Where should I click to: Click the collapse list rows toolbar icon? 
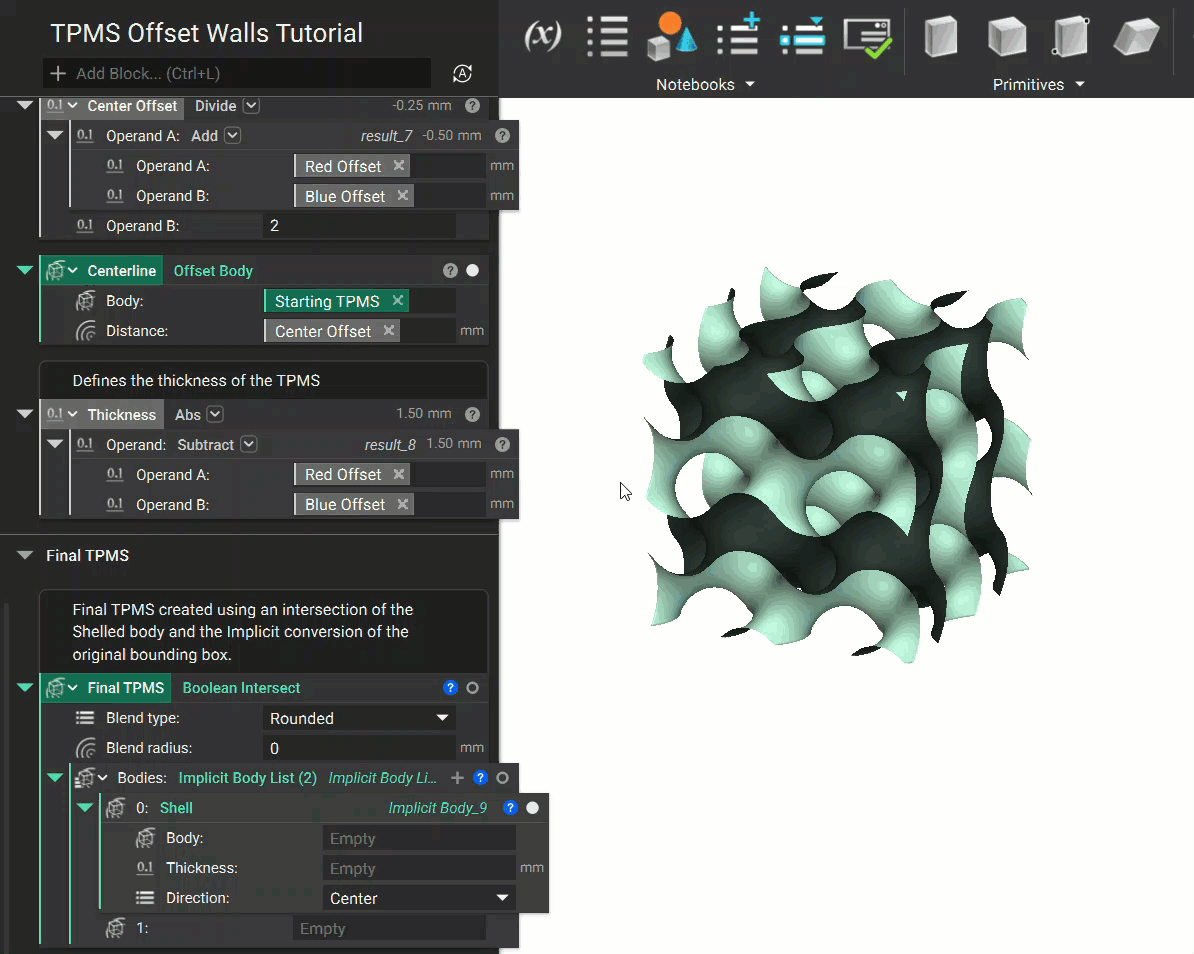[x=802, y=37]
